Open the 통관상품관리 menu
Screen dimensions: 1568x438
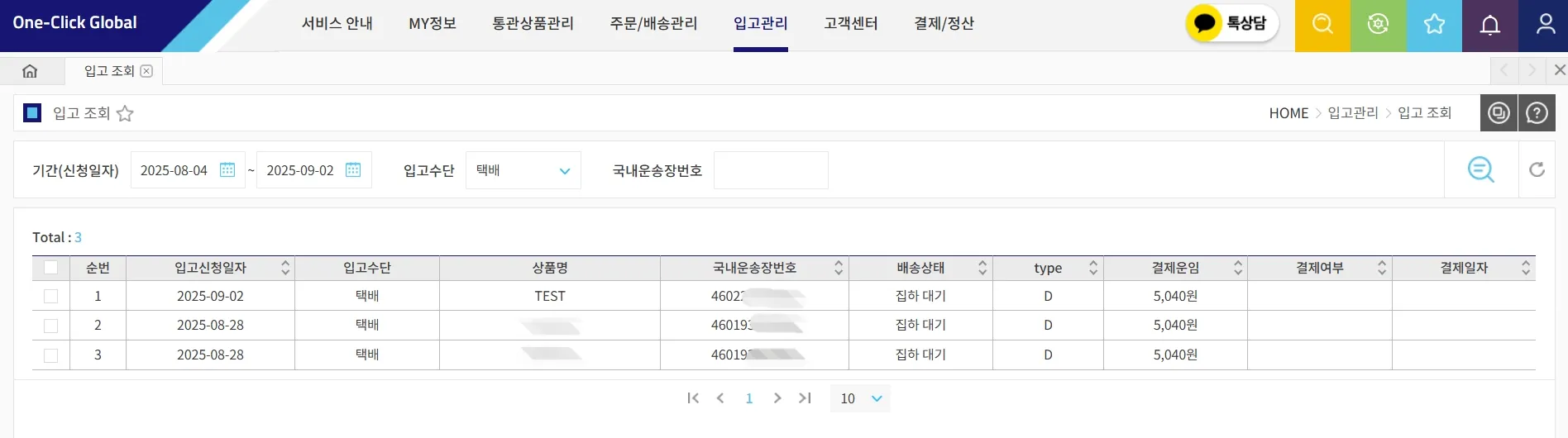coord(533,23)
